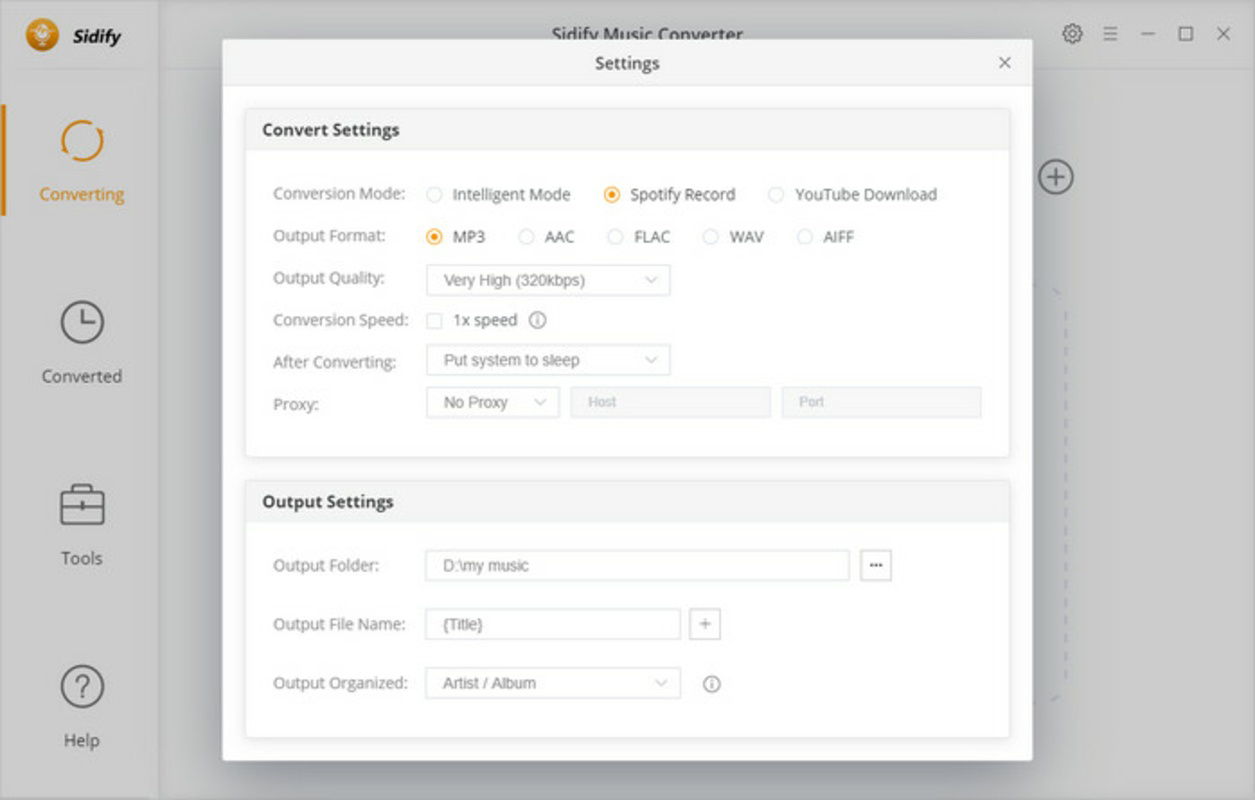Open the After Converting dropdown
Viewport: 1255px width, 800px height.
(x=548, y=360)
